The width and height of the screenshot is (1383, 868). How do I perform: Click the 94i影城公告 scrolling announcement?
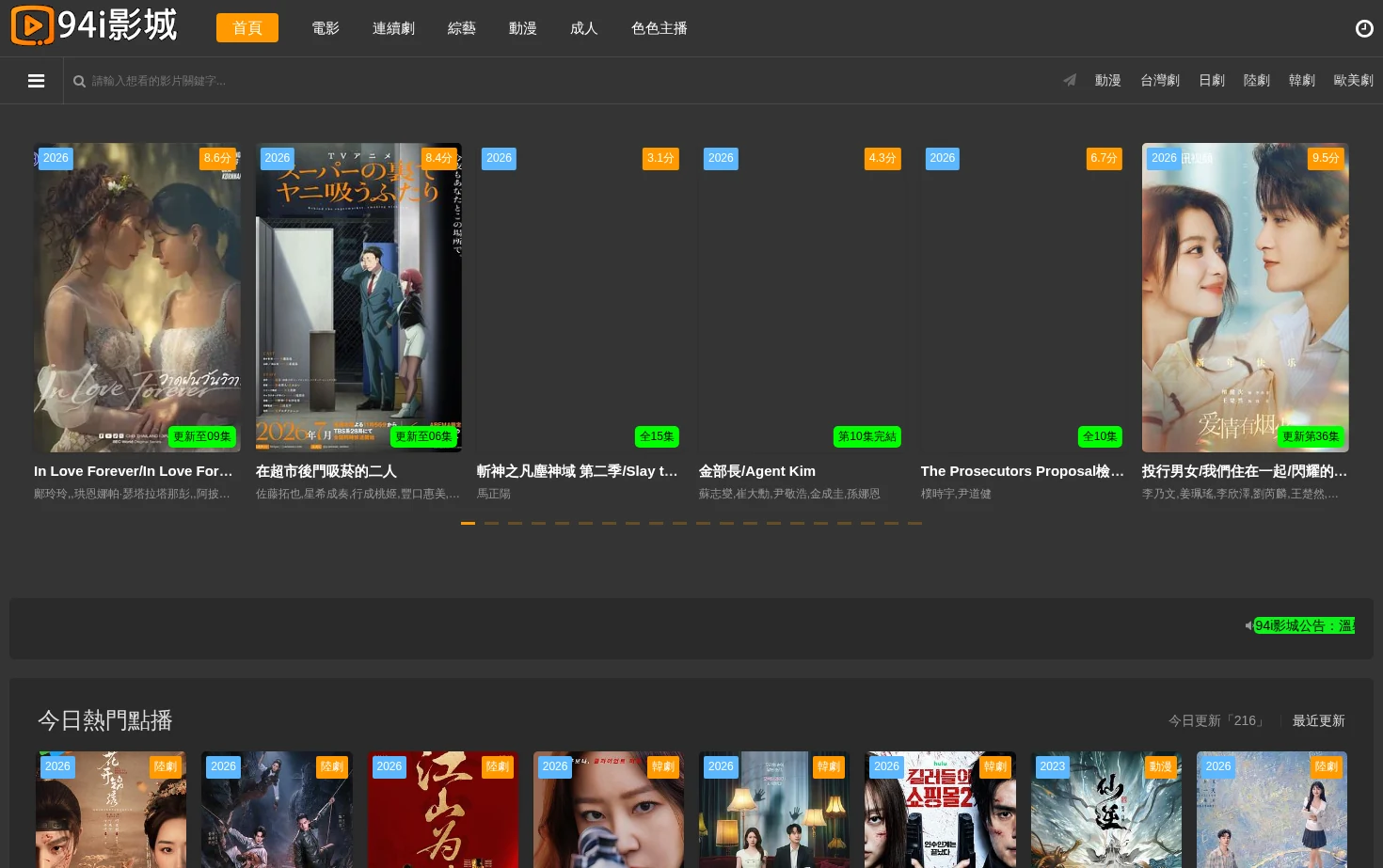point(1305,625)
